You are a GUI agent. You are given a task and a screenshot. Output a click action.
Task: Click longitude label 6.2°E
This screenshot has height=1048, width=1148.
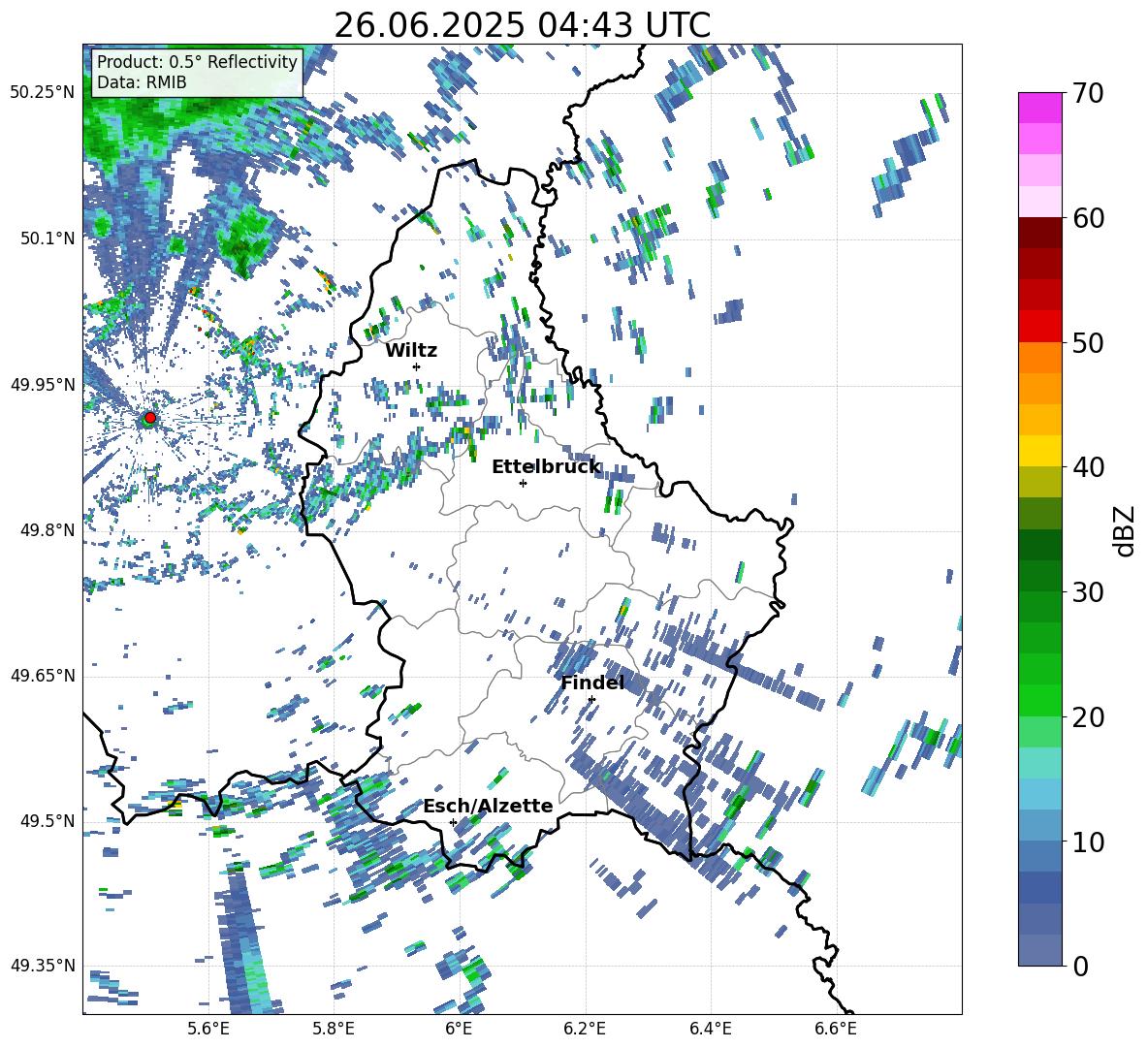[585, 1029]
